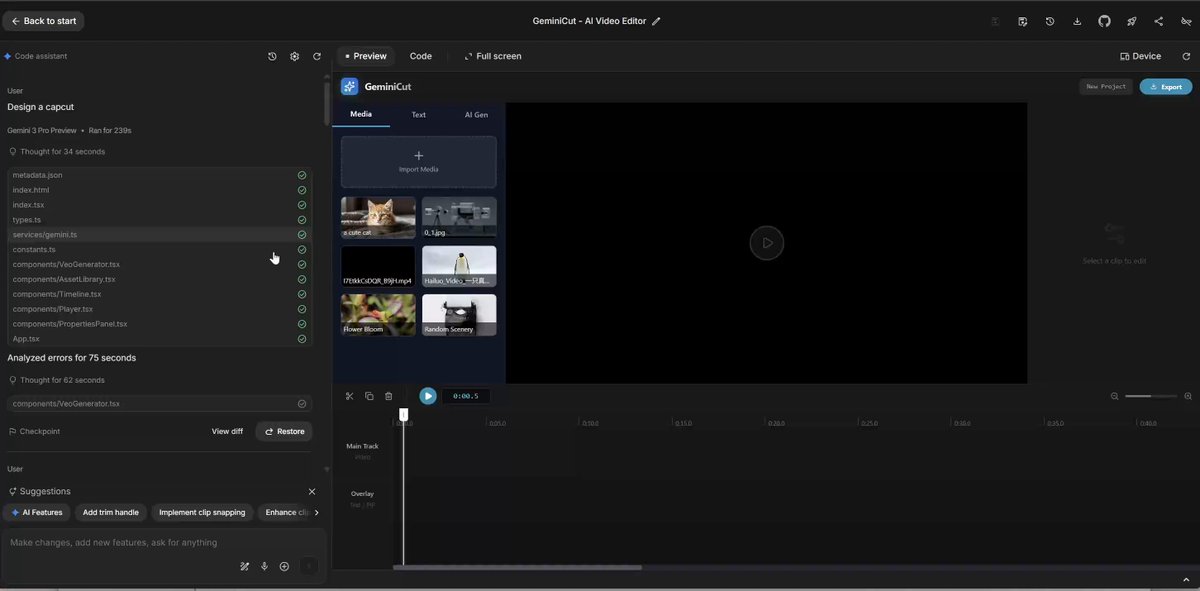The width and height of the screenshot is (1200, 591).
Task: Click the 0:00.5 timecode display
Action: 466,396
